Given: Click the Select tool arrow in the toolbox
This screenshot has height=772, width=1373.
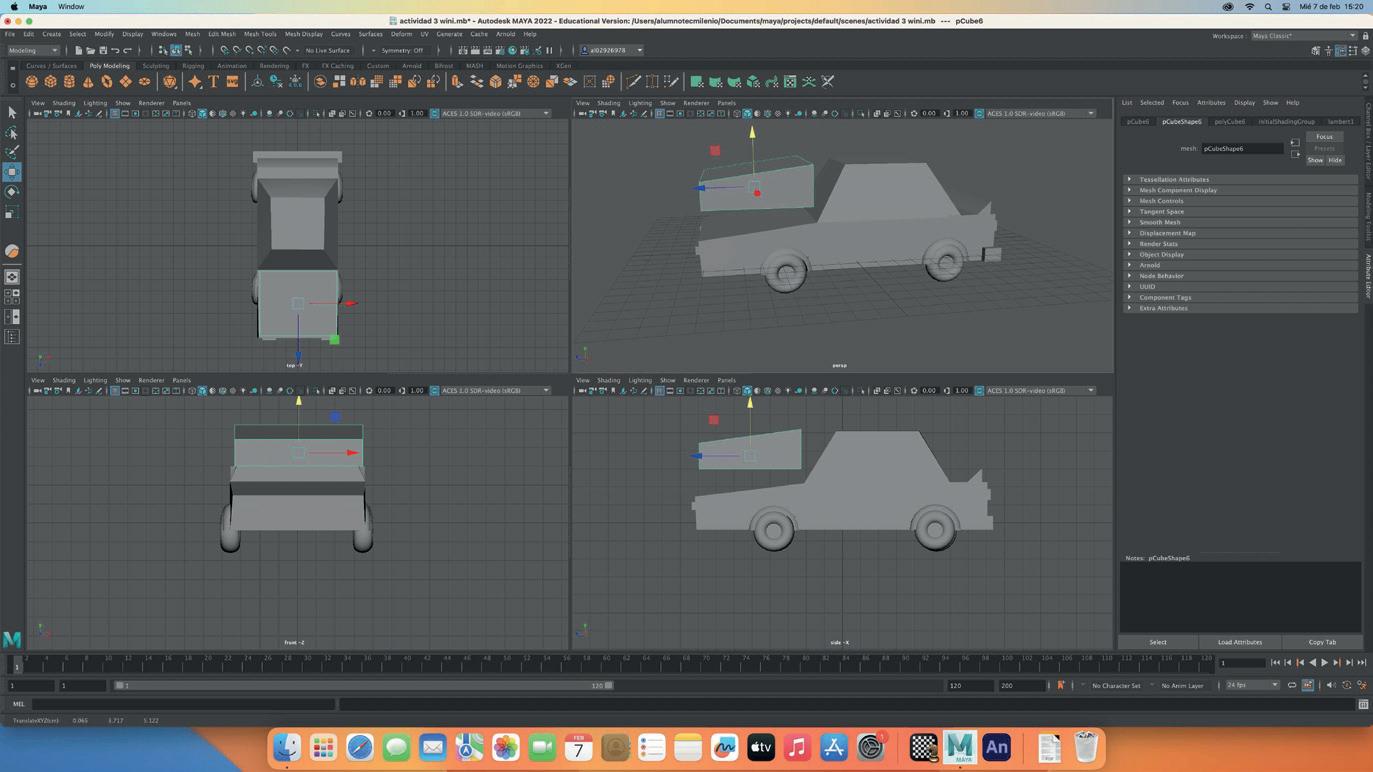Looking at the screenshot, I should click(12, 113).
